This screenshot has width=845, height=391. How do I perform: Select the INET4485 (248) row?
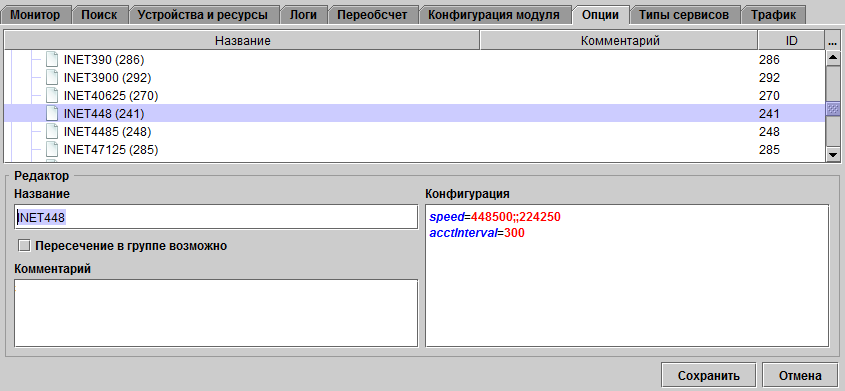(414, 131)
